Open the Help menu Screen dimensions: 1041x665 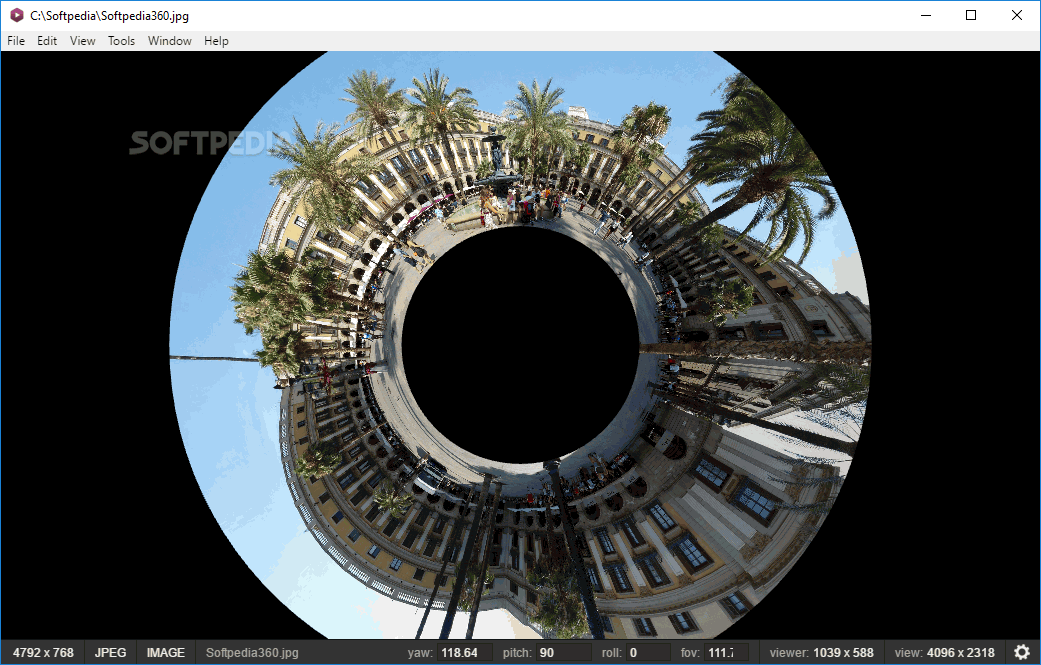[x=216, y=40]
